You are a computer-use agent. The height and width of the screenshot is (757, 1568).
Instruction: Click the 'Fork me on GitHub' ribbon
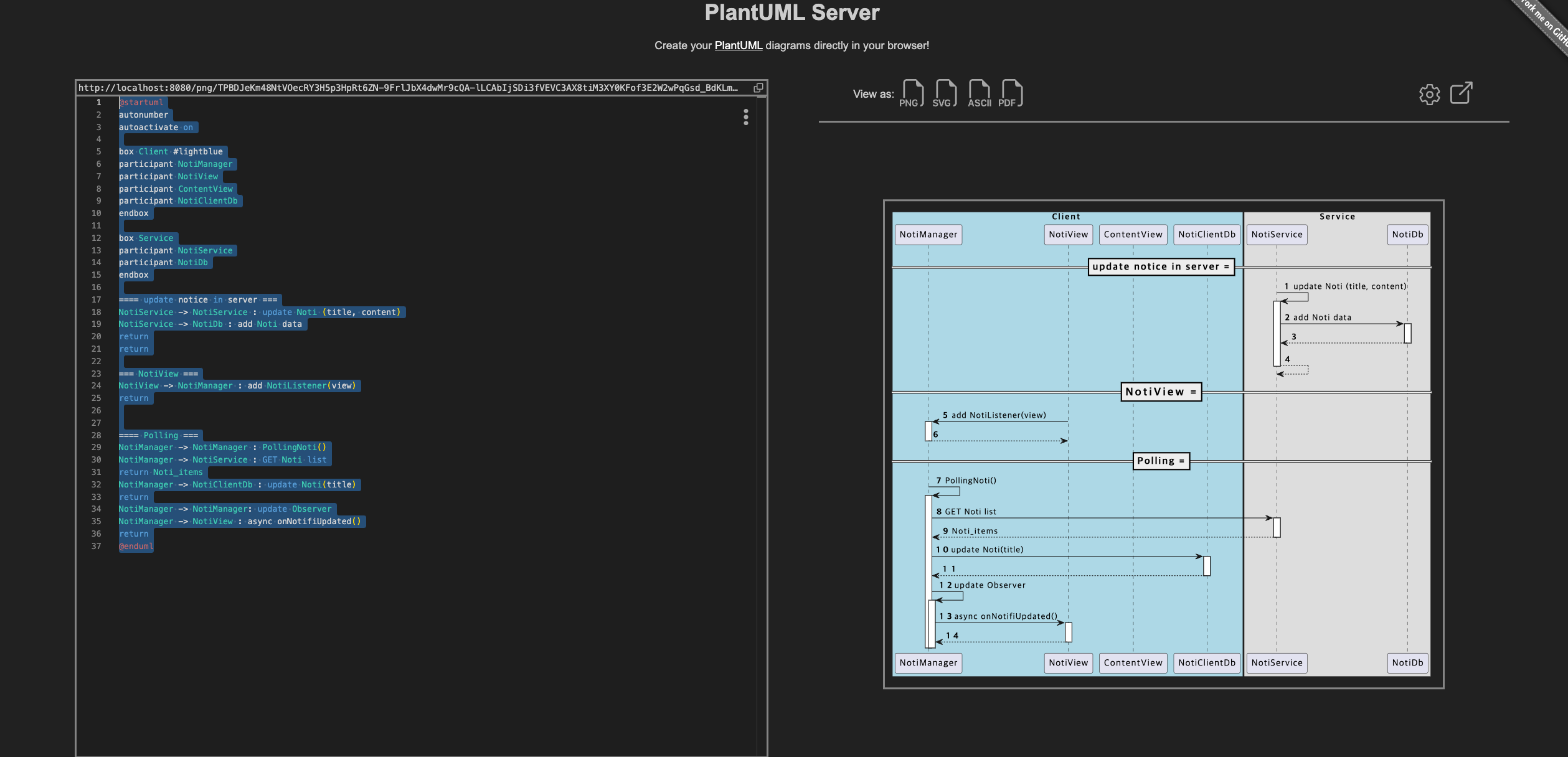(1544, 22)
